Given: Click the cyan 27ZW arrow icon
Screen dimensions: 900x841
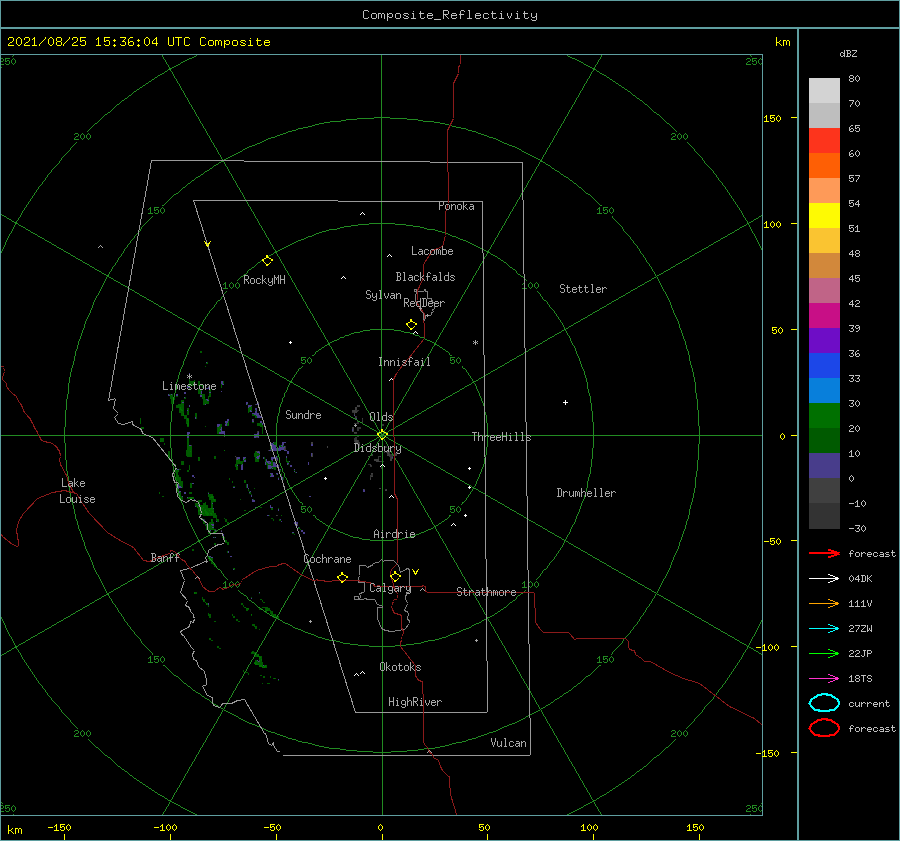Looking at the screenshot, I should [824, 629].
